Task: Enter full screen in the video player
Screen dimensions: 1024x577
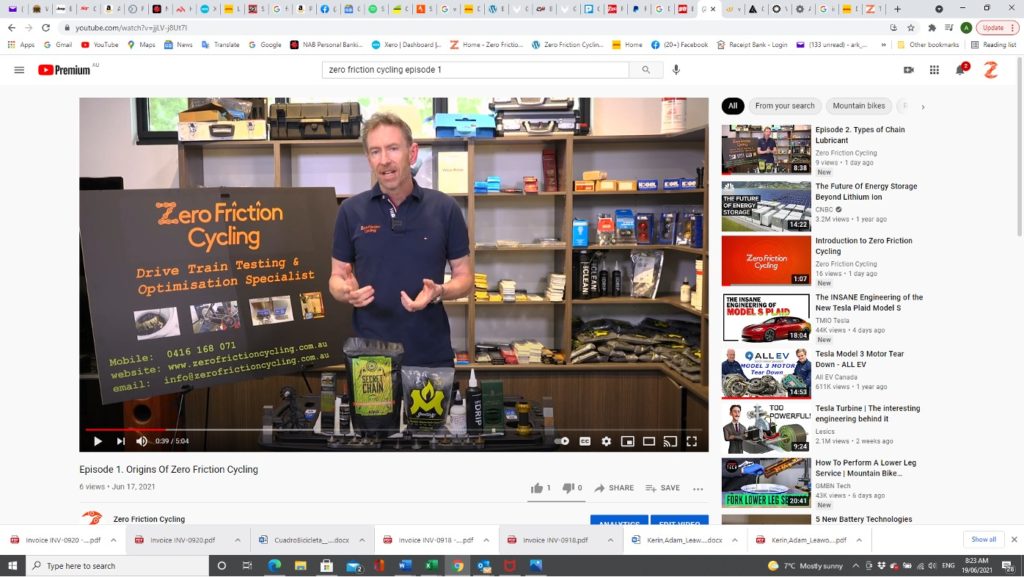Action: pos(692,441)
